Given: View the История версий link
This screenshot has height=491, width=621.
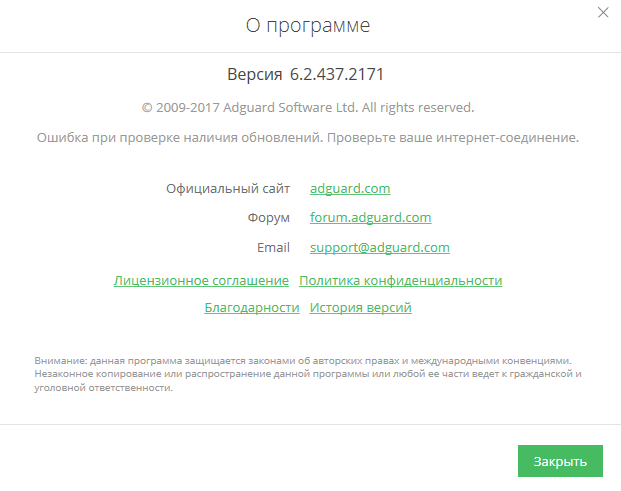Looking at the screenshot, I should [x=360, y=308].
